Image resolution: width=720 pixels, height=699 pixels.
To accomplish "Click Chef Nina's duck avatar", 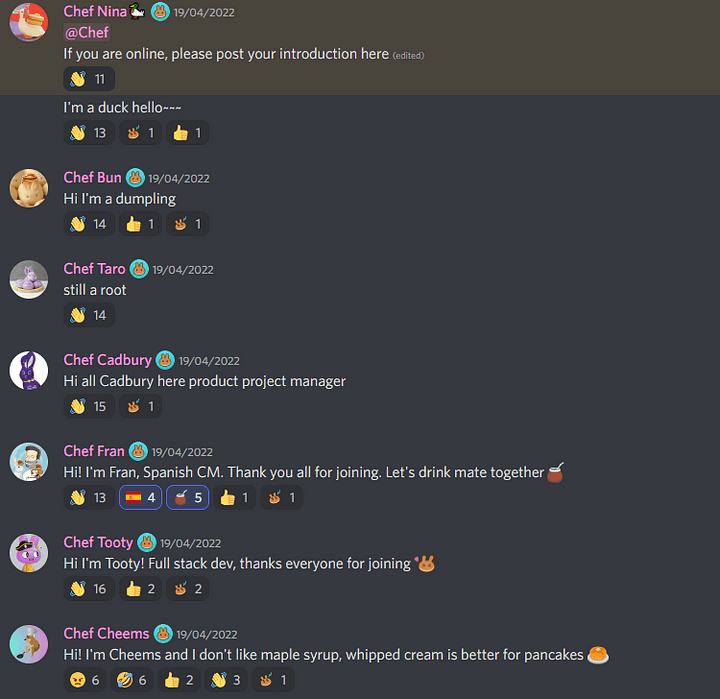I will [28, 22].
